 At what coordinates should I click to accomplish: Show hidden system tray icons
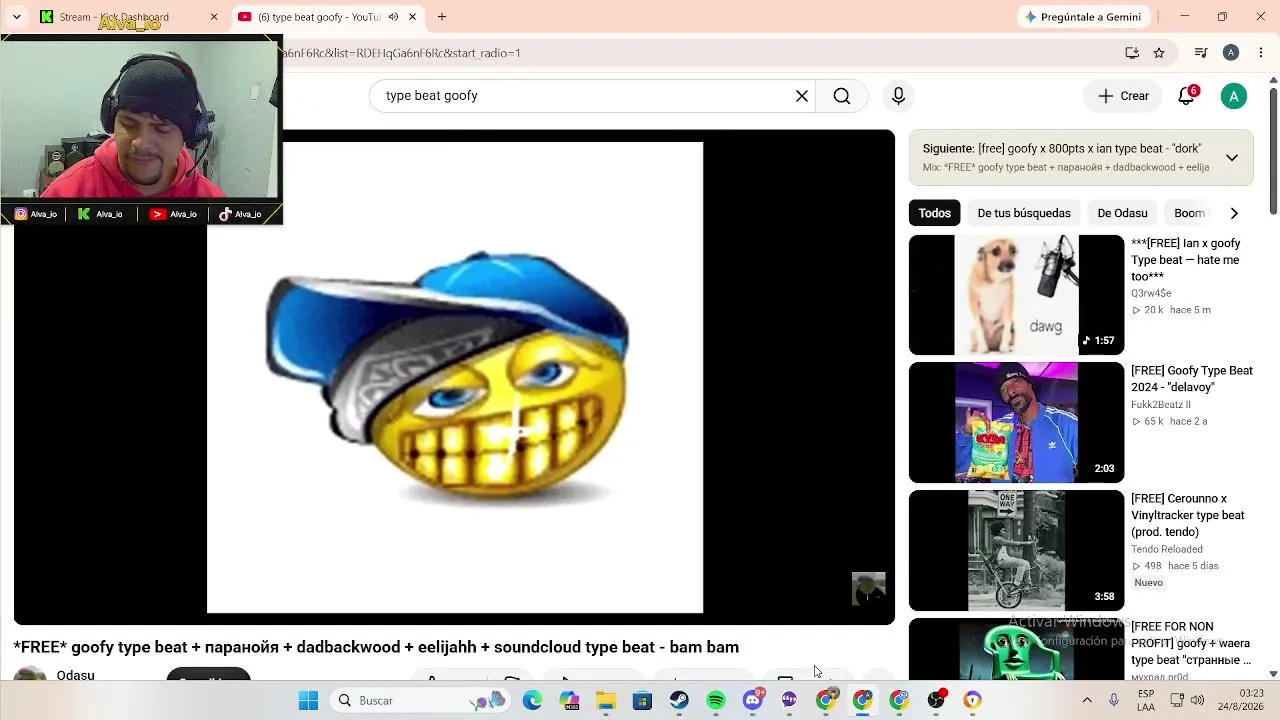coord(1087,701)
